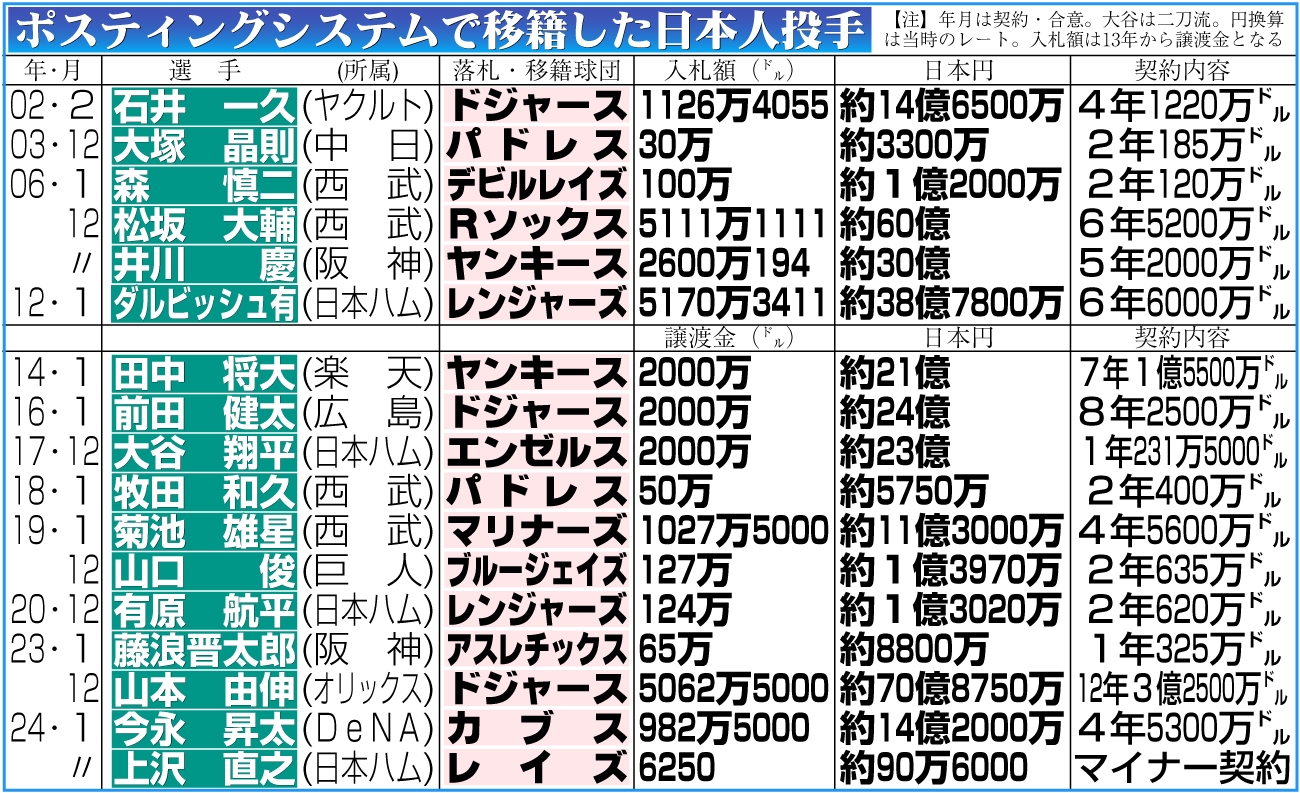The image size is (1300, 793).
Task: Click the team 'エンゼルス'
Action: pos(537,453)
